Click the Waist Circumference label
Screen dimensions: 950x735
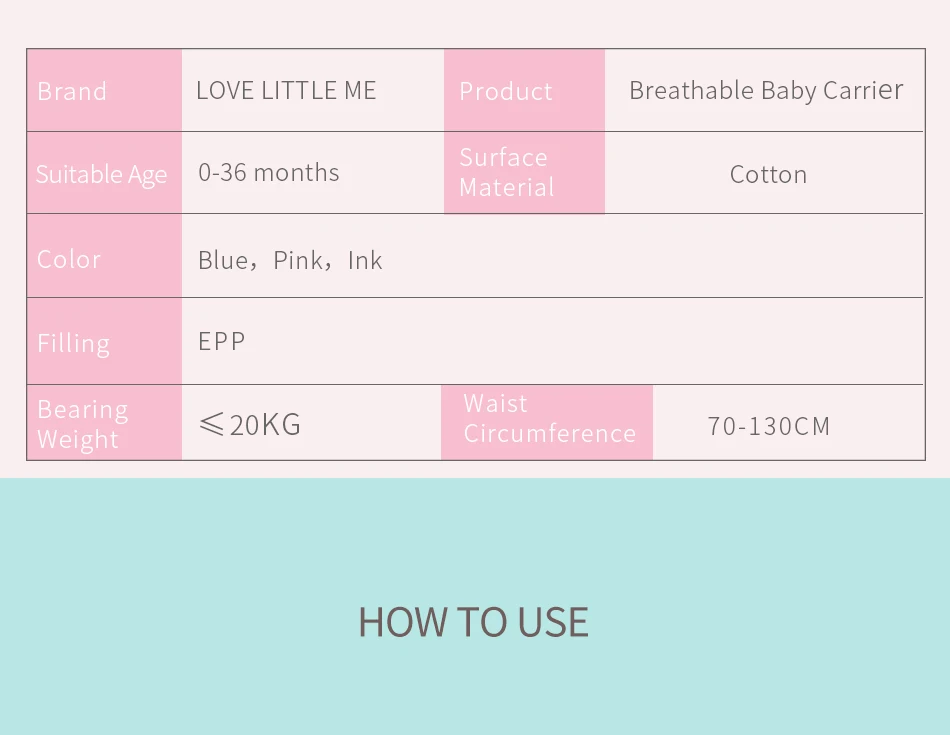tap(549, 418)
